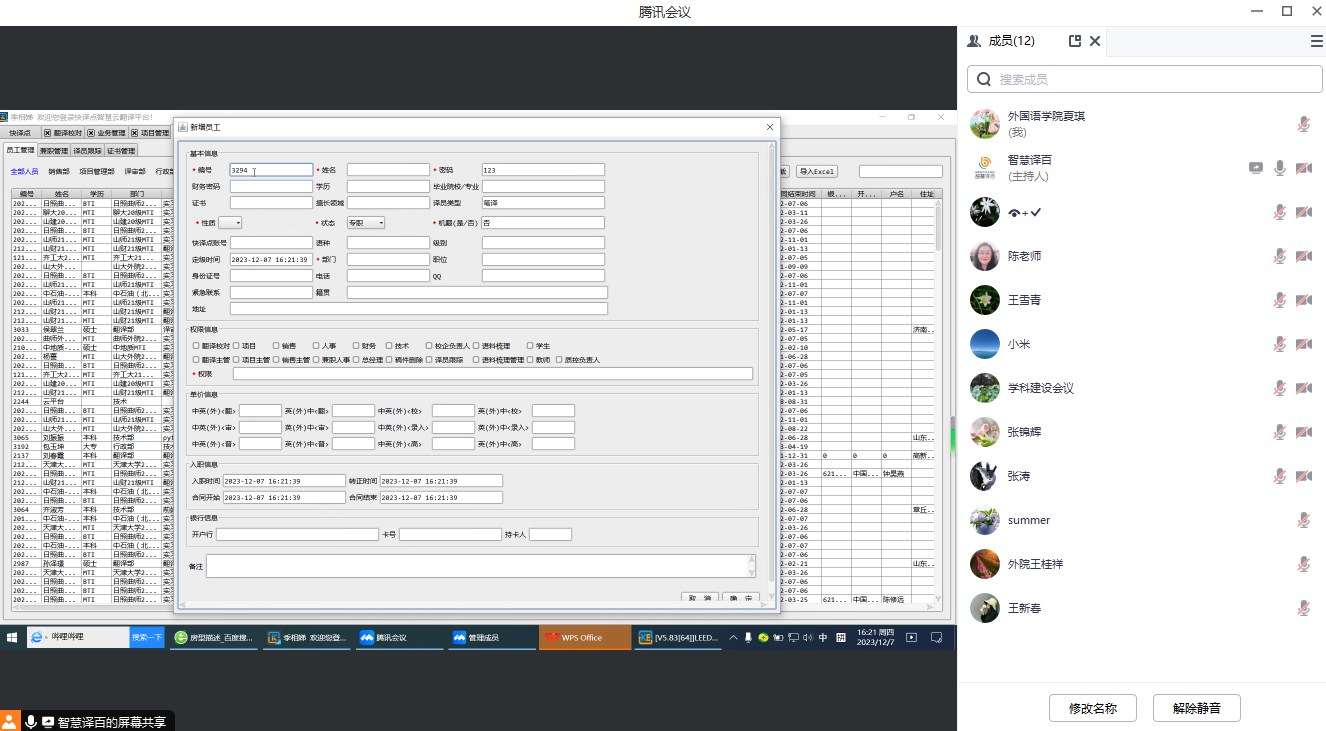Click the 姓名 input field
The height and width of the screenshot is (731, 1326).
point(387,170)
